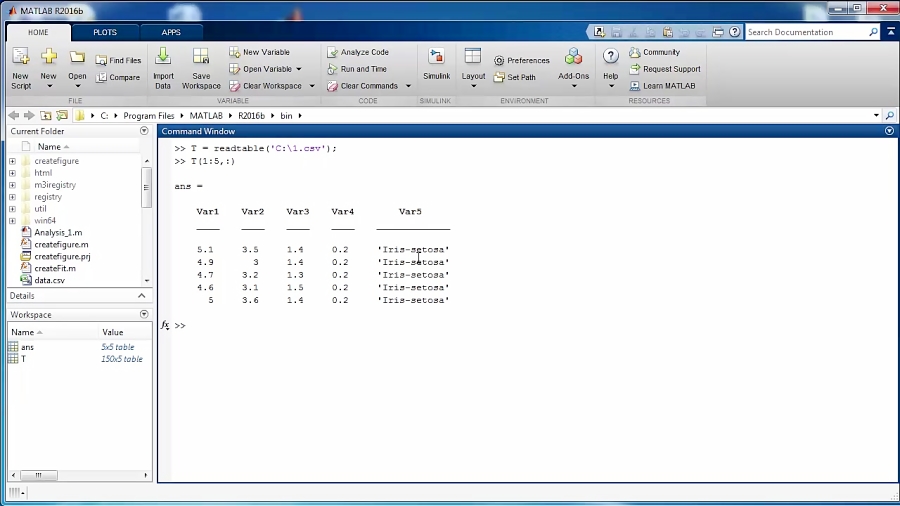Image resolution: width=900 pixels, height=506 pixels.
Task: Click the Browse for folder icon
Action: (61, 115)
